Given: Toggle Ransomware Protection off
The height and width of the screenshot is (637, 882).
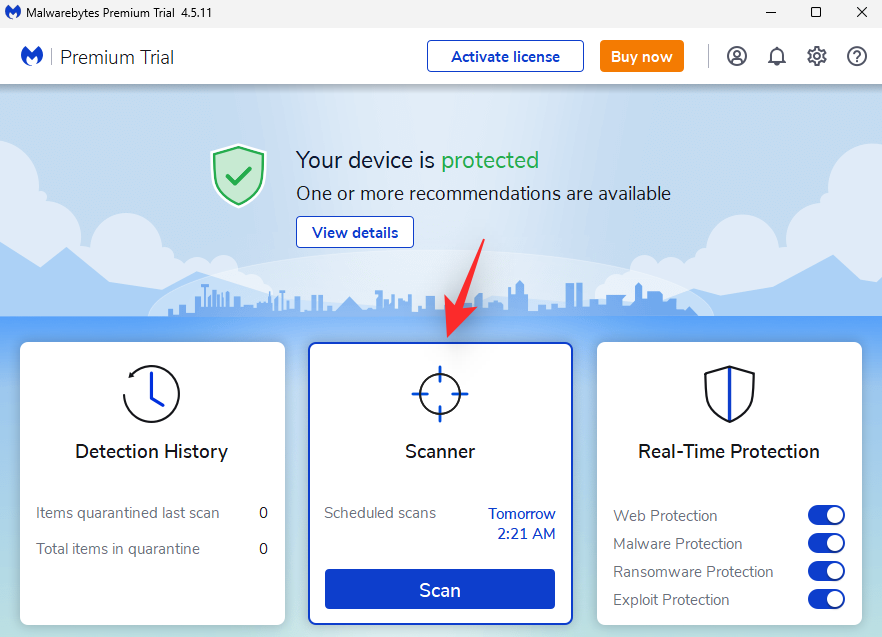Looking at the screenshot, I should click(826, 572).
